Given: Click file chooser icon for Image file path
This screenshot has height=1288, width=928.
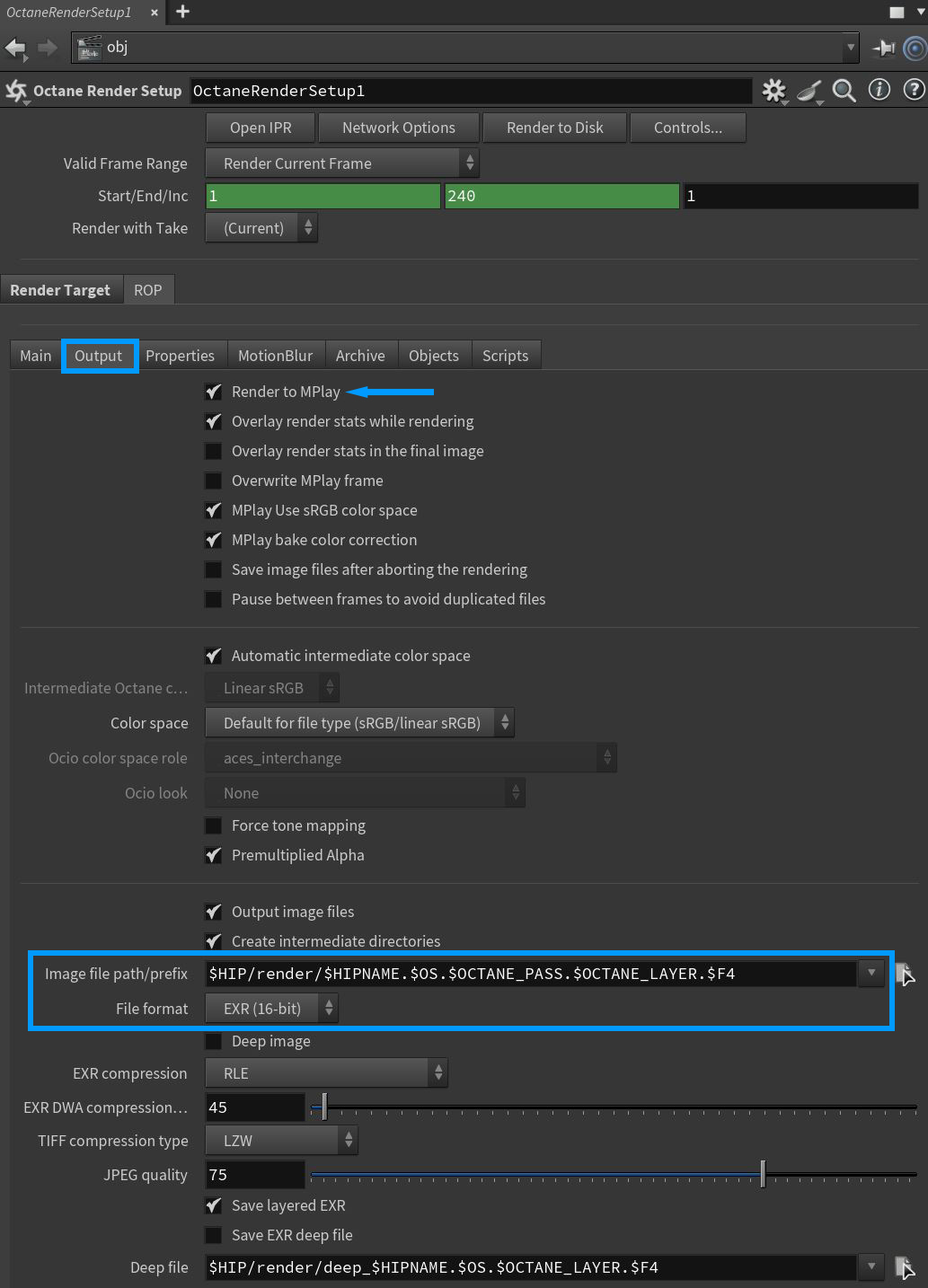Looking at the screenshot, I should click(905, 974).
